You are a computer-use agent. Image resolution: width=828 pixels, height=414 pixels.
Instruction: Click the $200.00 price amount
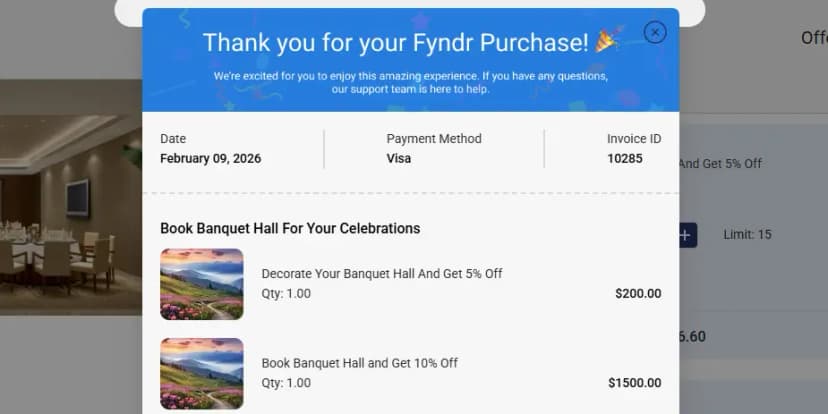click(638, 294)
